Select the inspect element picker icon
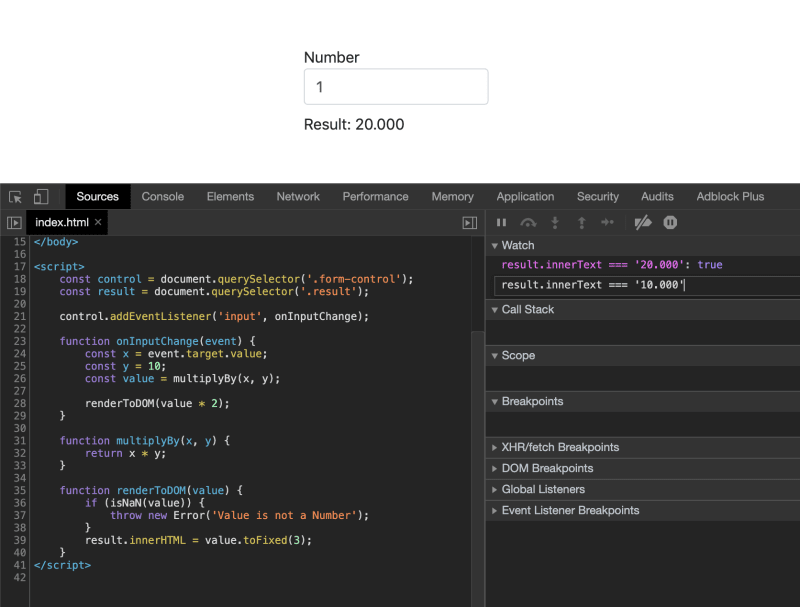The height and width of the screenshot is (607, 800). (15, 197)
